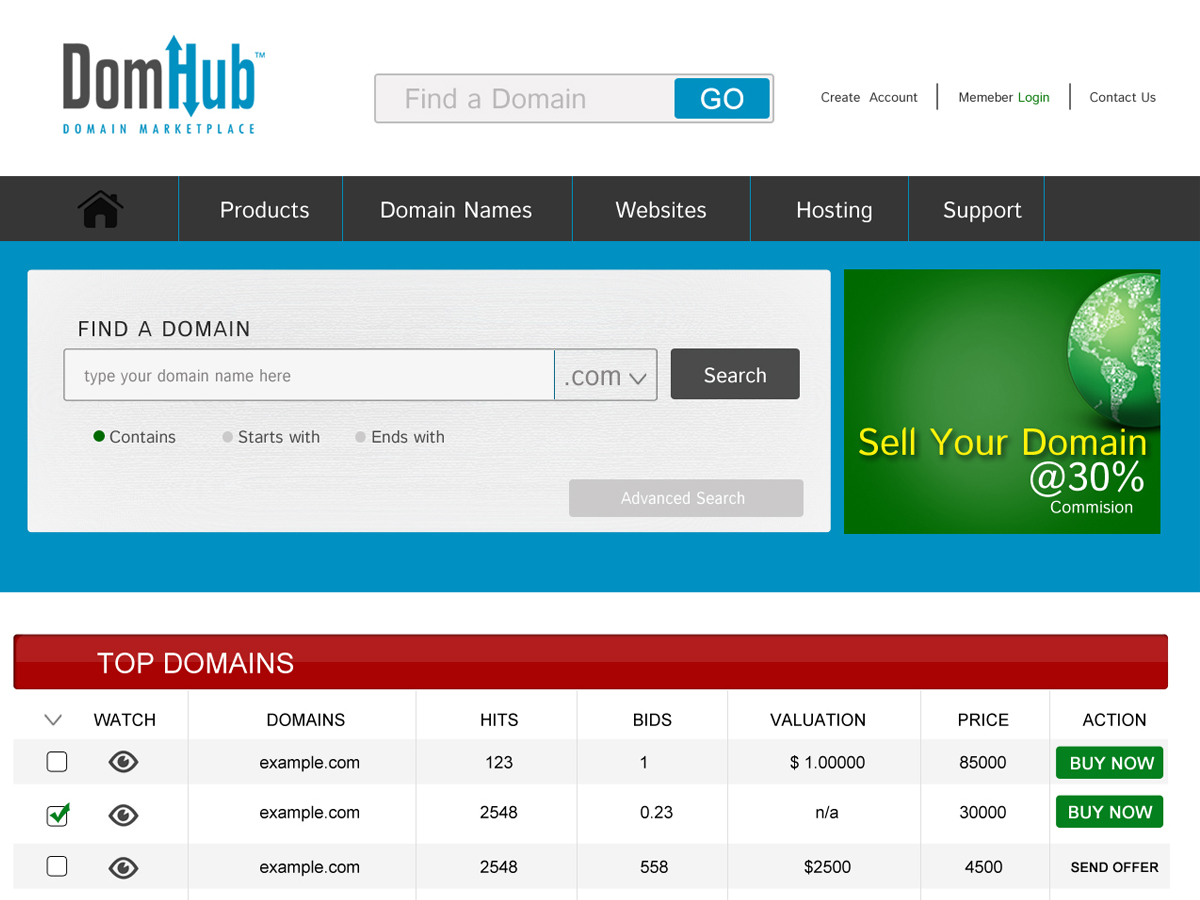
Task: Select the Contains radio option
Action: [x=99, y=437]
